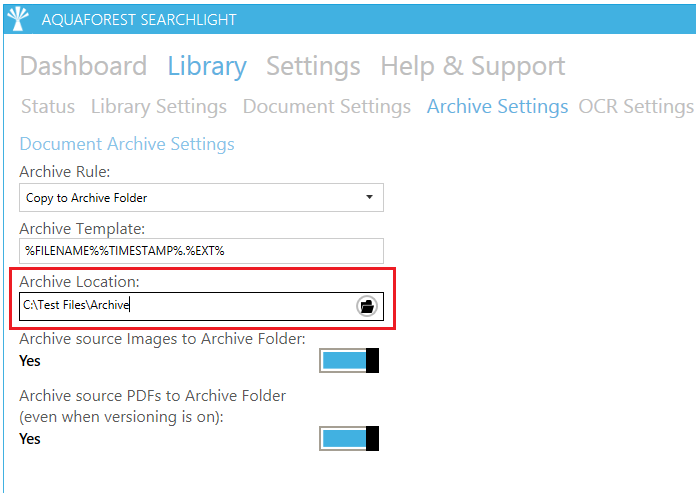Click the Archive Rule label
This screenshot has height=493, width=696.
coord(65,172)
